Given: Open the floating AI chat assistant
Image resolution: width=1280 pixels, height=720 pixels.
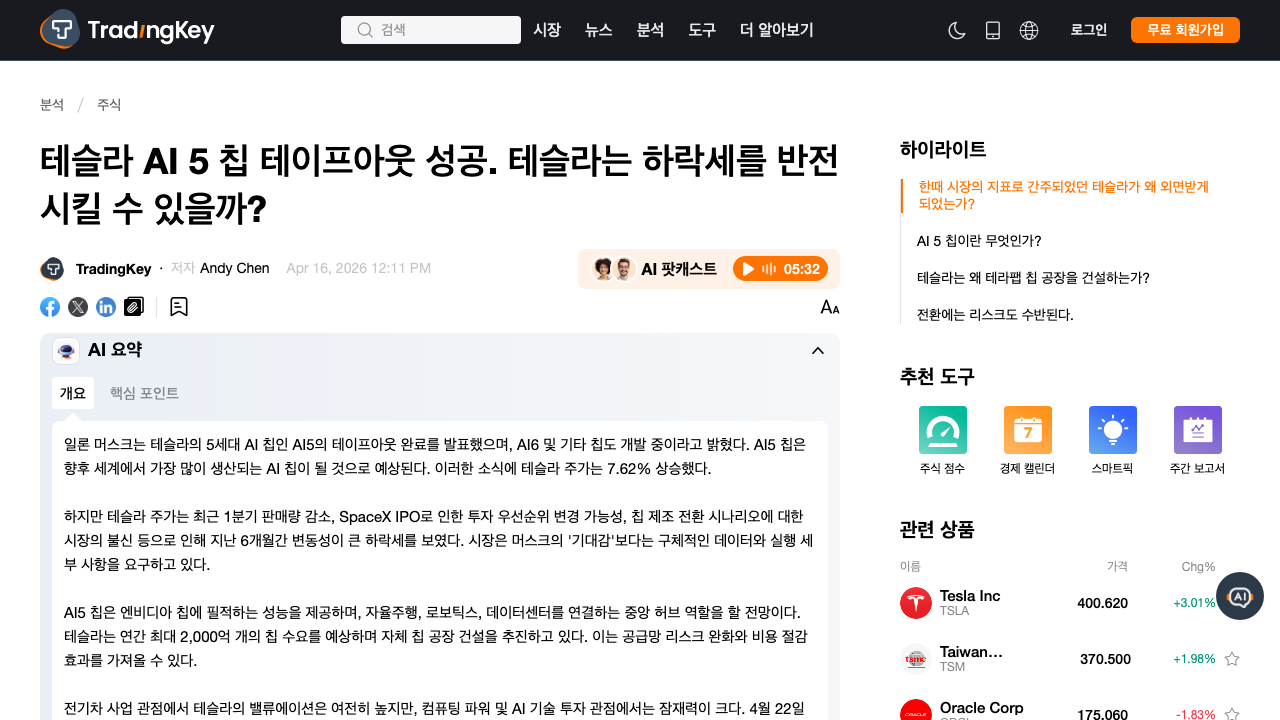Looking at the screenshot, I should tap(1240, 596).
